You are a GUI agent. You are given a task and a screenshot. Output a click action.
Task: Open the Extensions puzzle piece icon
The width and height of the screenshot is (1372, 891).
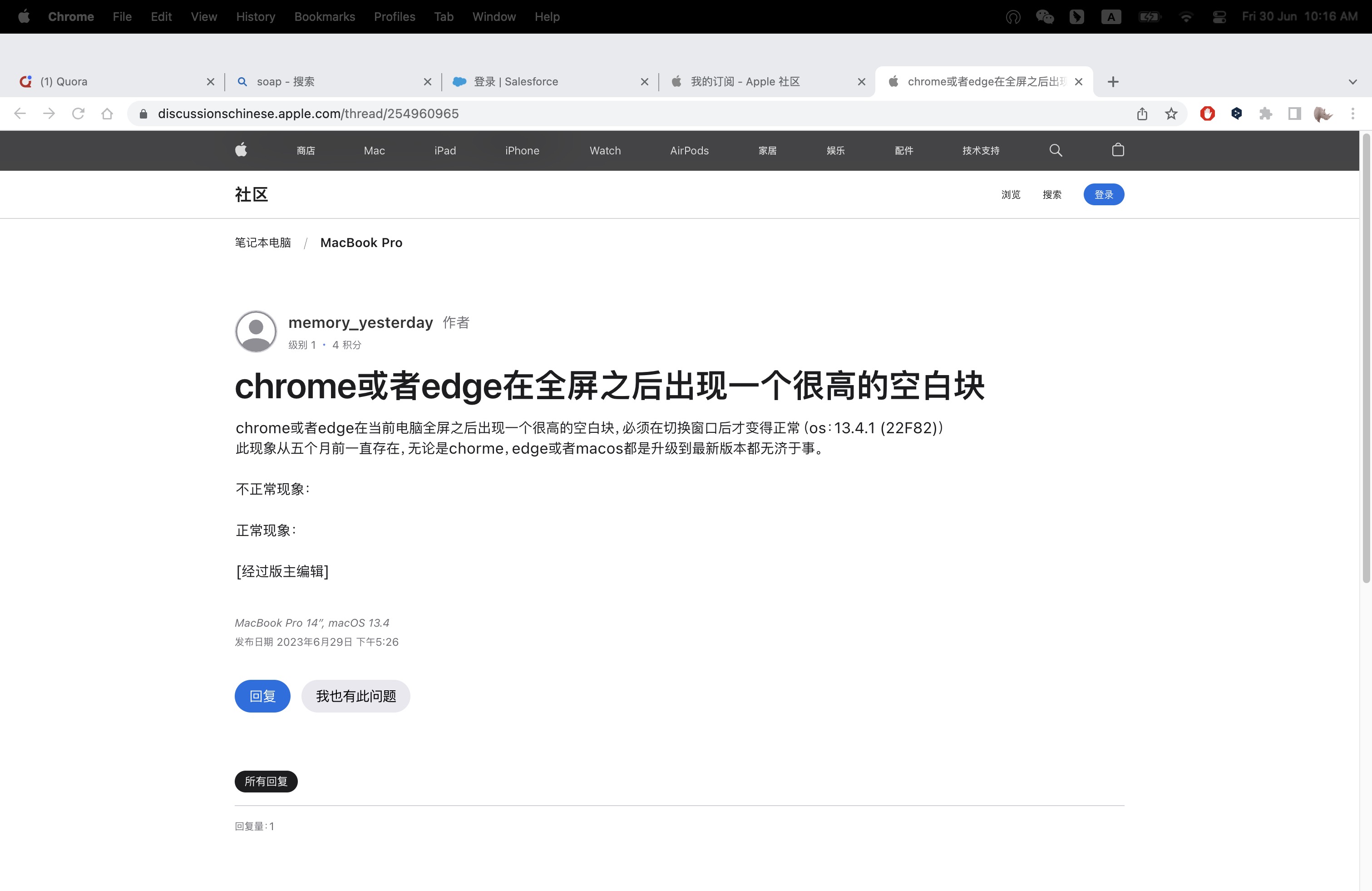tap(1265, 114)
